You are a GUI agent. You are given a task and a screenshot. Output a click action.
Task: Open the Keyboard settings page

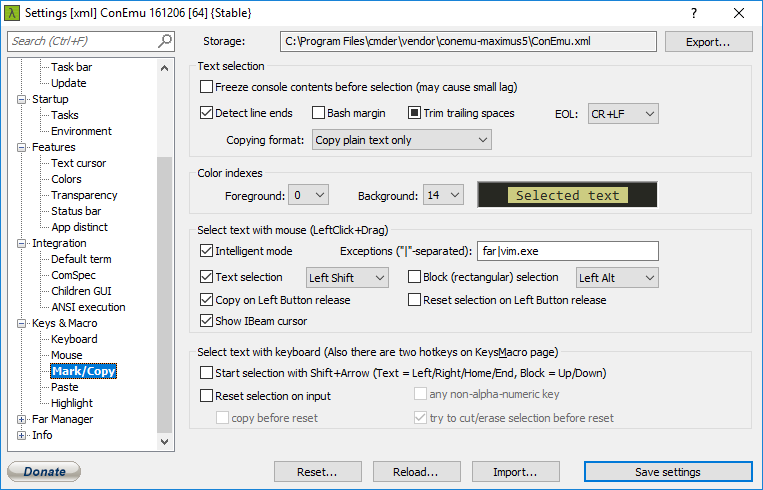(x=74, y=340)
